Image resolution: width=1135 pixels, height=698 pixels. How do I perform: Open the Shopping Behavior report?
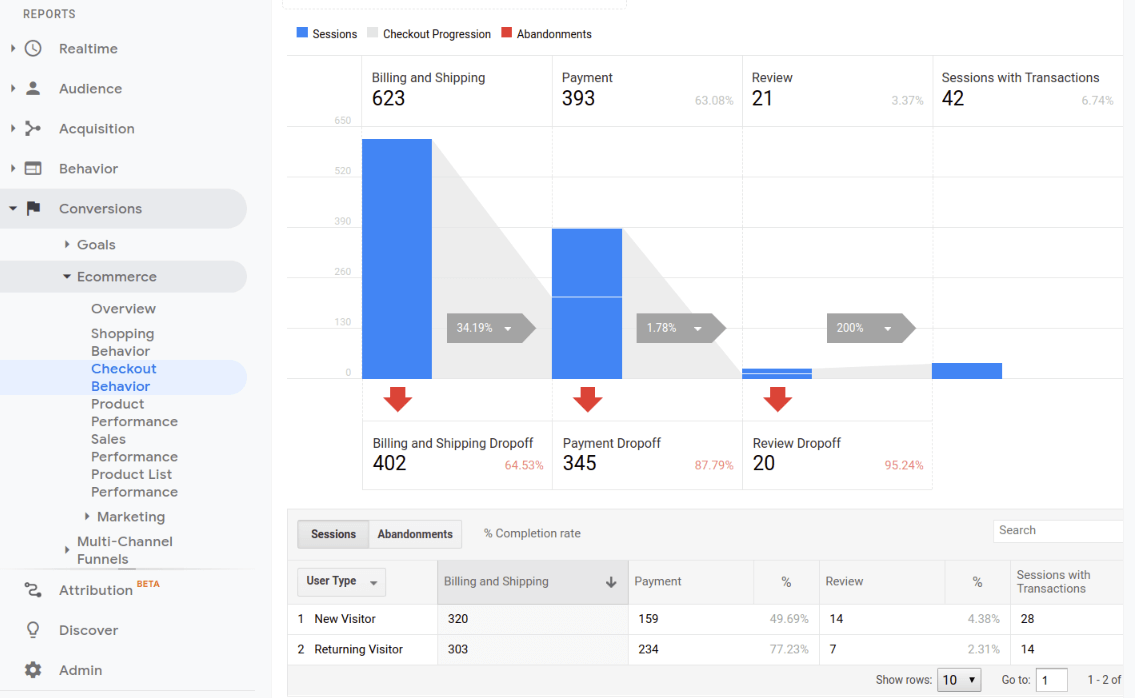pyautogui.click(x=122, y=342)
